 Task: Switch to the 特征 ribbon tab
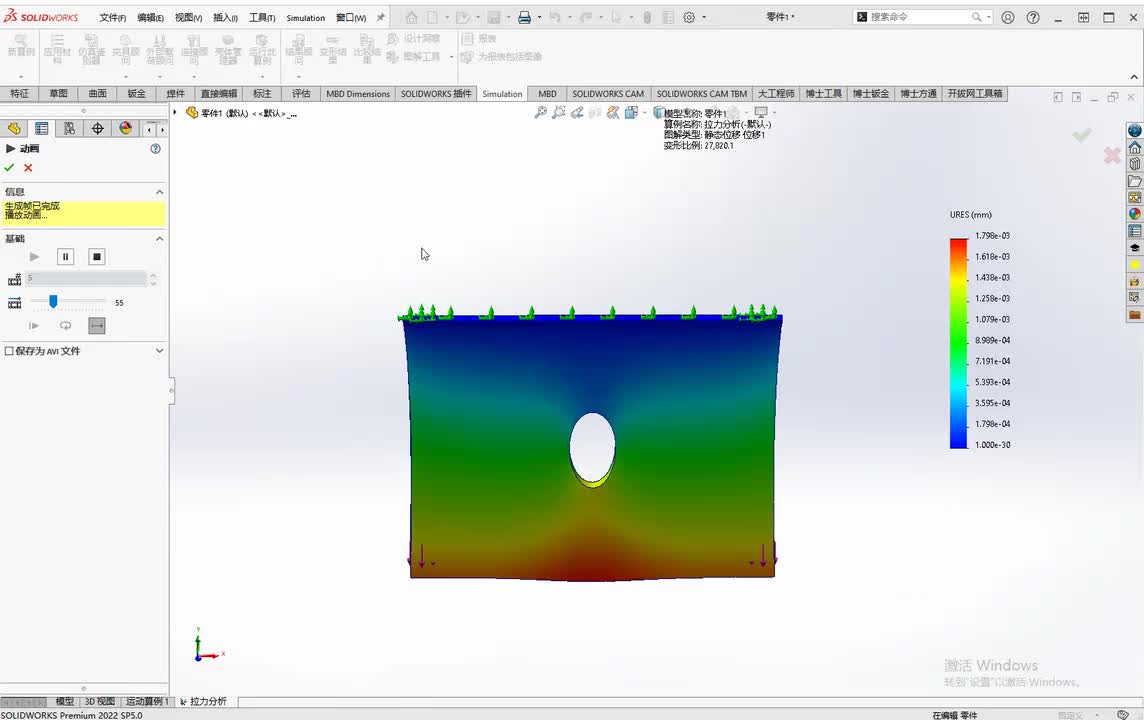pos(20,93)
